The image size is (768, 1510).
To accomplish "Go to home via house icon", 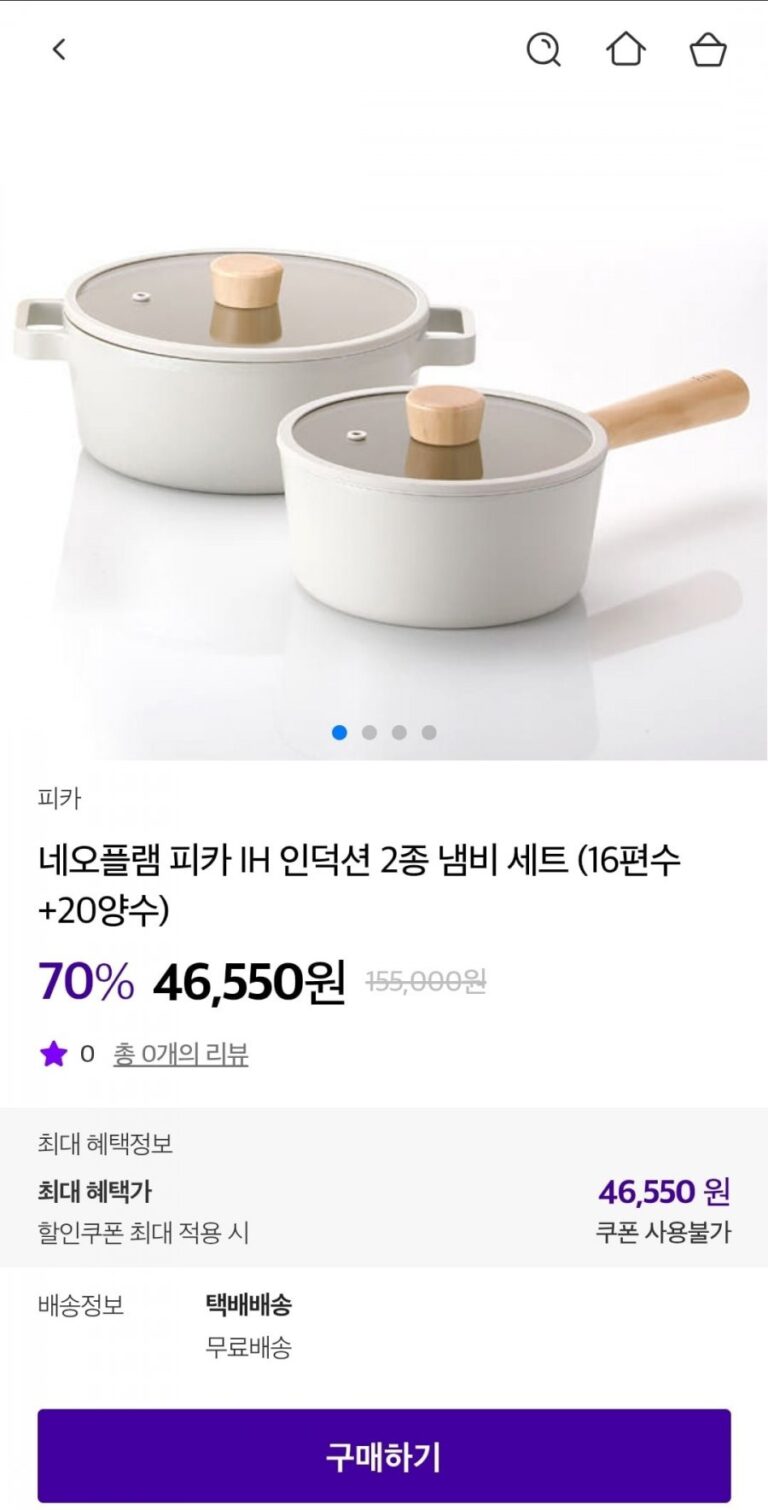I will 626,49.
